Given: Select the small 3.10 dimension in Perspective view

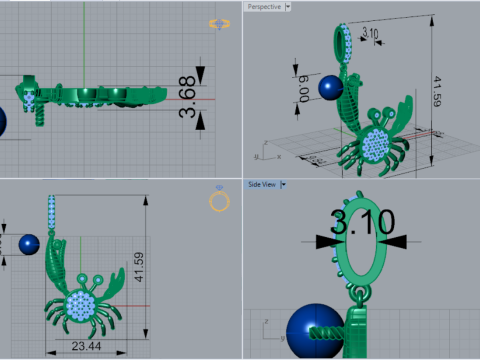Looking at the screenshot, I should tap(370, 33).
